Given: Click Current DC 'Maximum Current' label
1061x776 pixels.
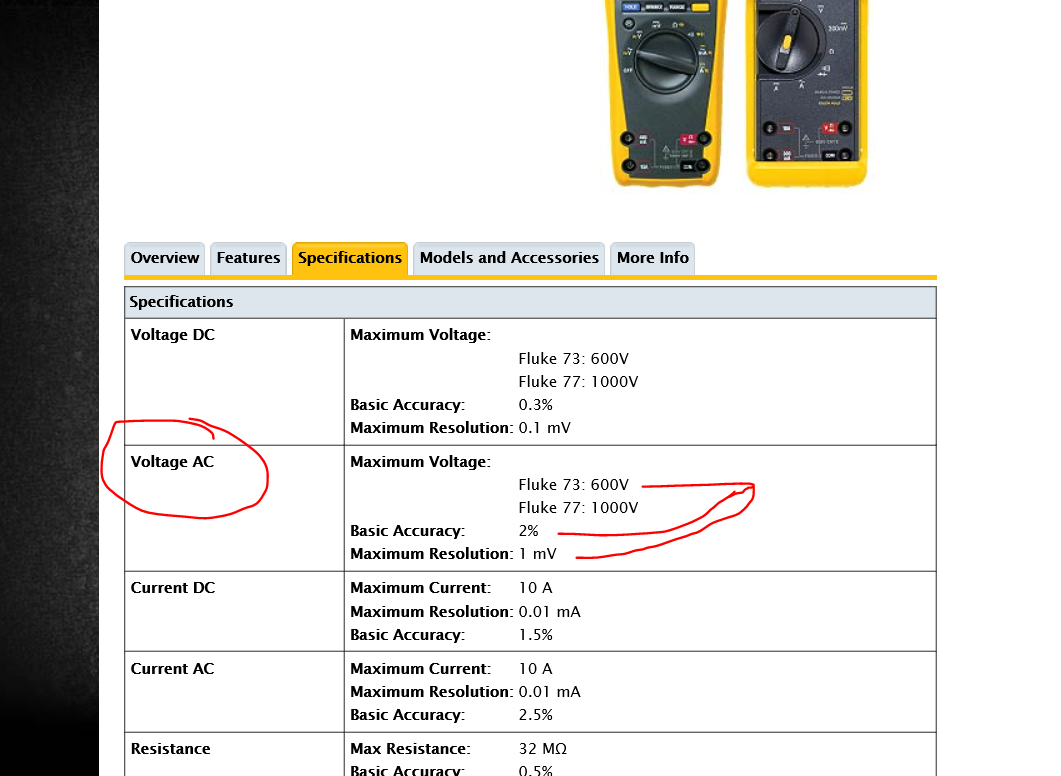Looking at the screenshot, I should [x=420, y=588].
